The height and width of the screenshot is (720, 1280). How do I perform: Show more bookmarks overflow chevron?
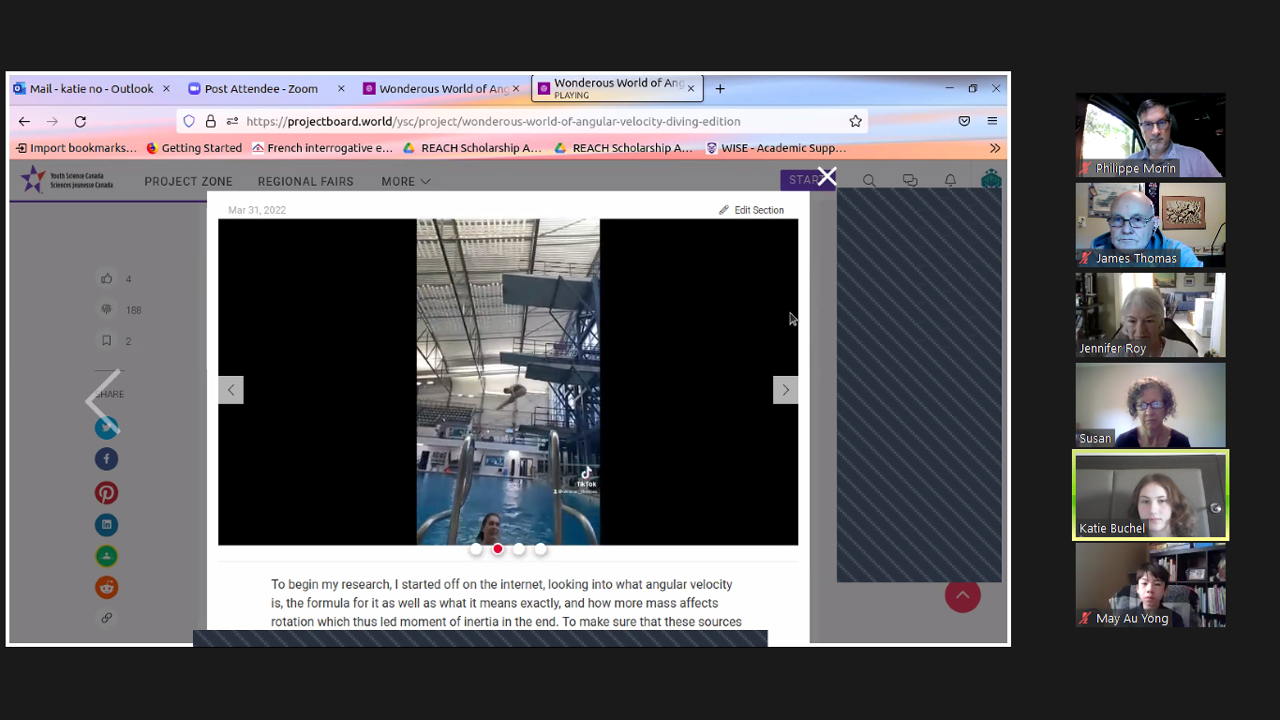point(994,148)
